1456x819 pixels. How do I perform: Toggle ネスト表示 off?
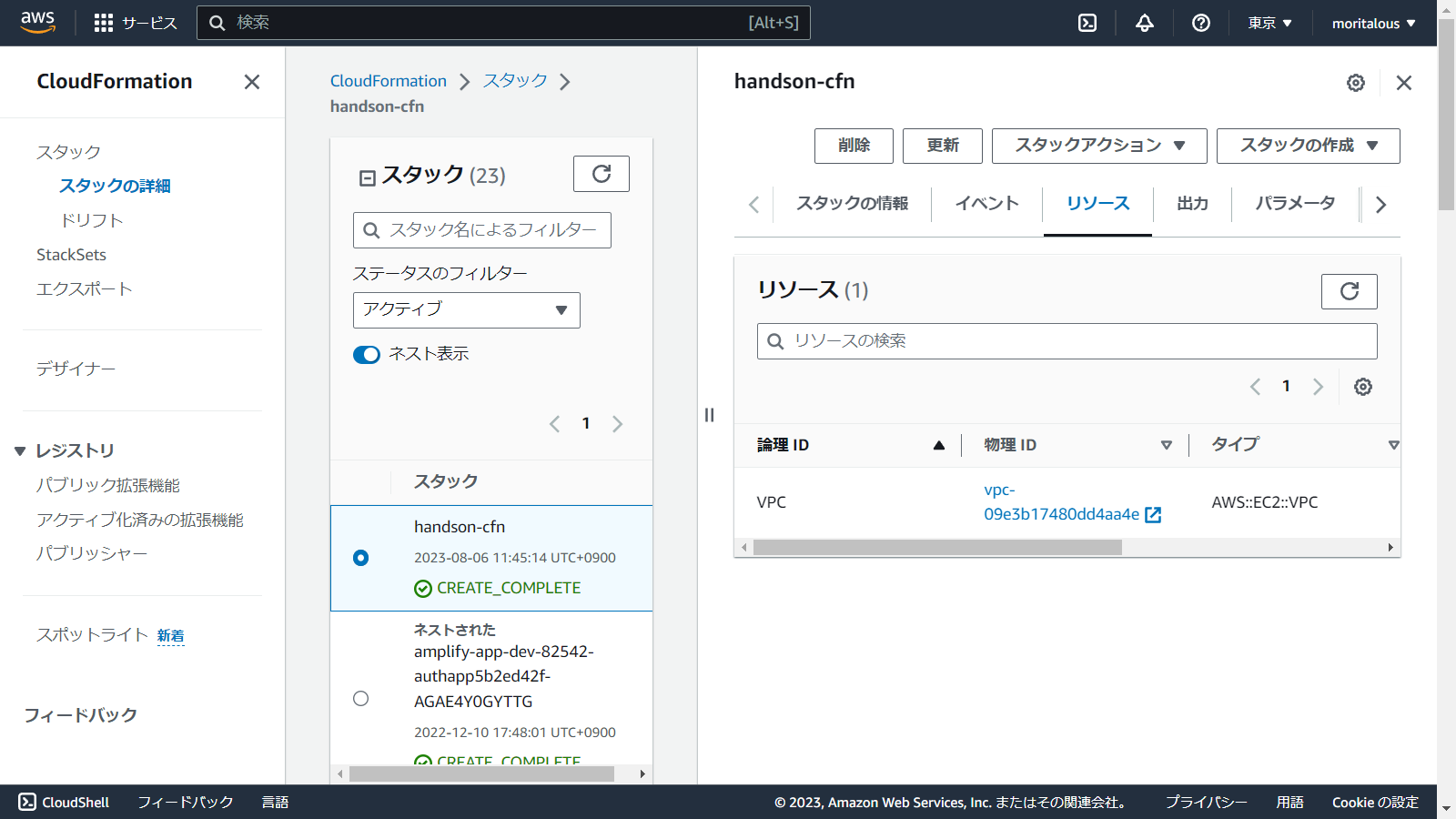[366, 354]
